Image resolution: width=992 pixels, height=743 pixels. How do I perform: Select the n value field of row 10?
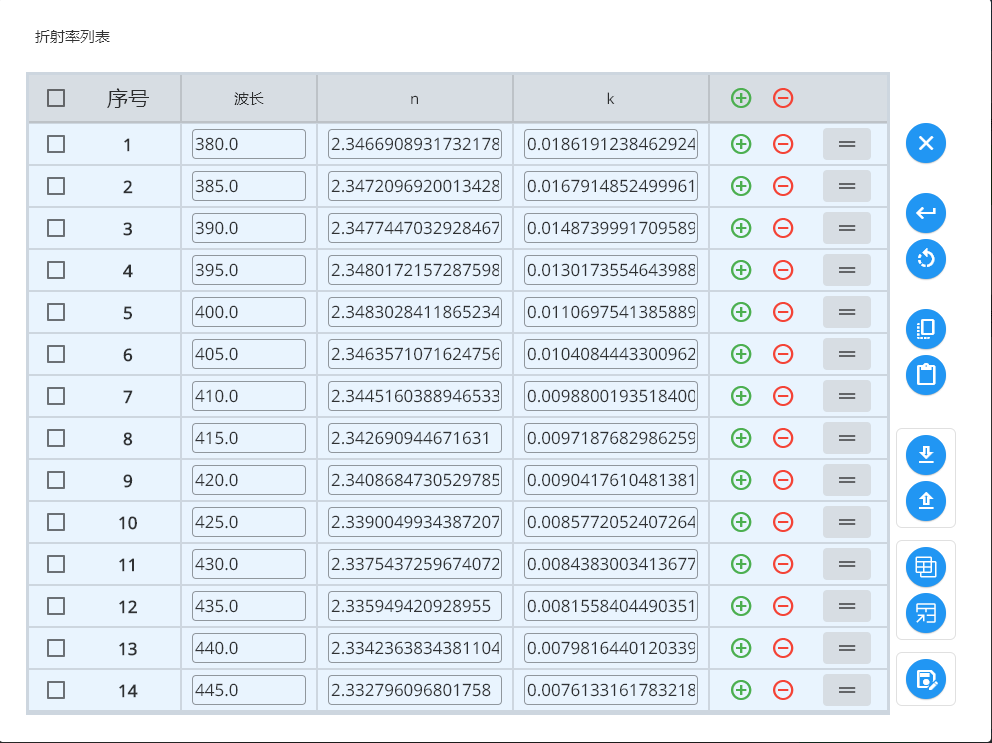tap(414, 521)
